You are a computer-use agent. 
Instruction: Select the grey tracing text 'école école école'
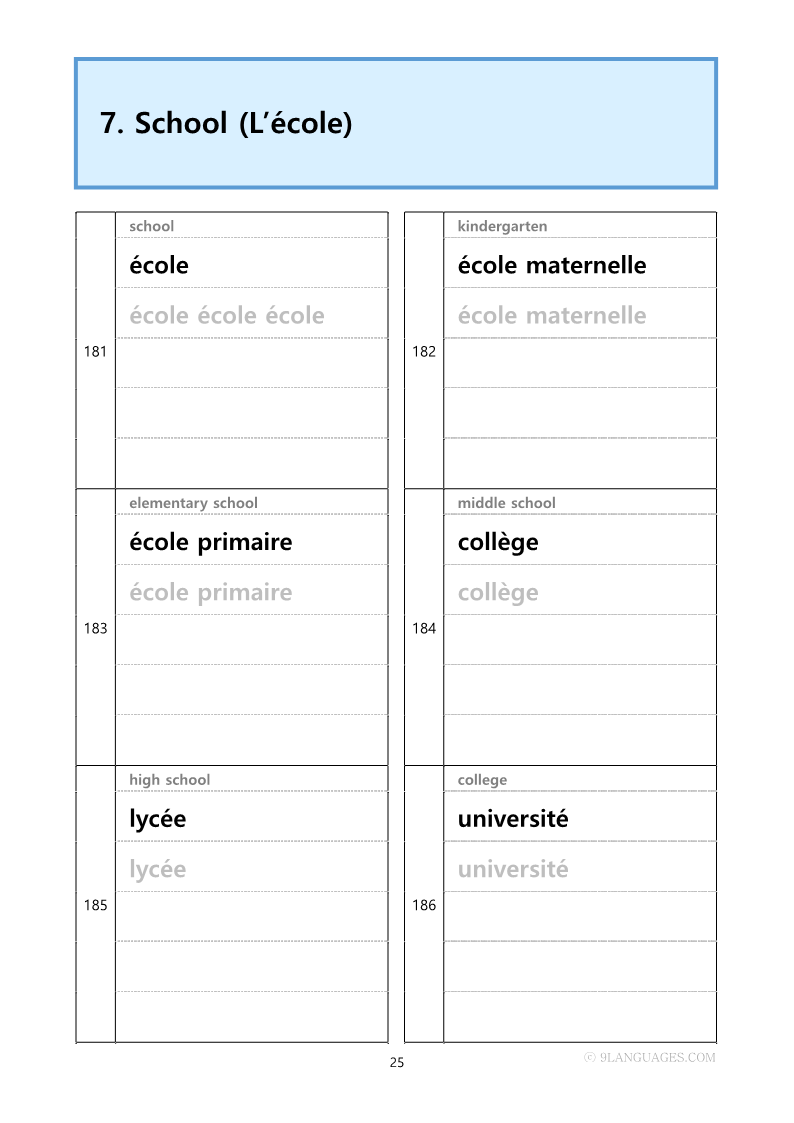(x=227, y=316)
